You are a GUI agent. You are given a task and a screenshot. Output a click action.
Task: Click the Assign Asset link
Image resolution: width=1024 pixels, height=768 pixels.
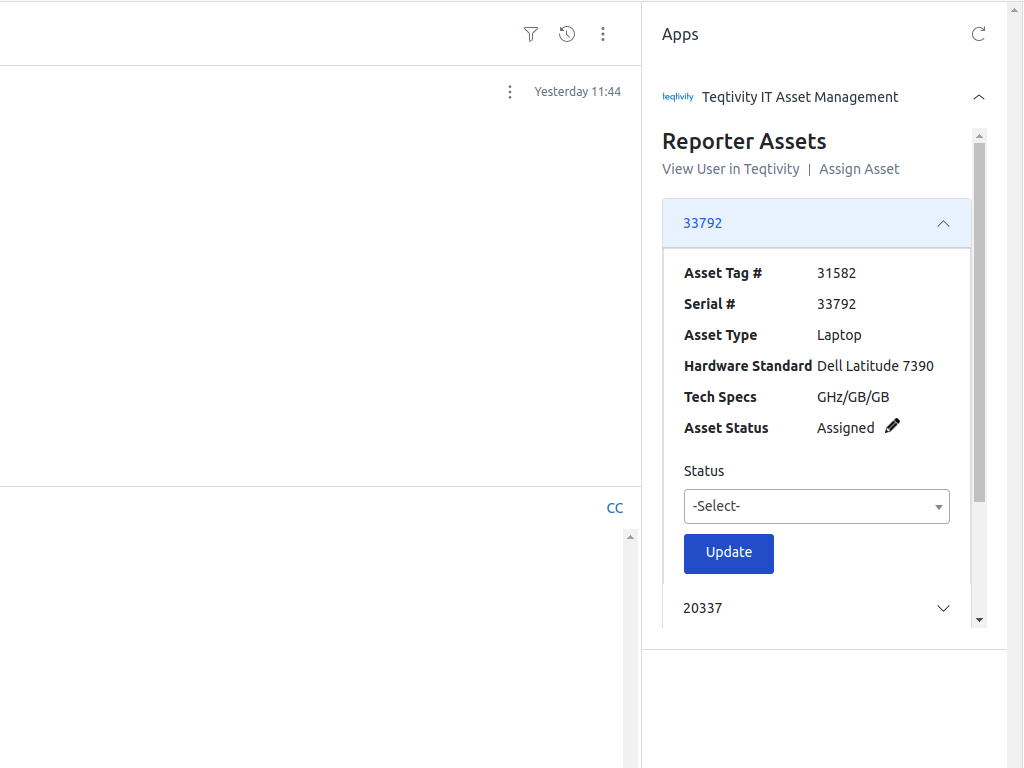click(859, 169)
